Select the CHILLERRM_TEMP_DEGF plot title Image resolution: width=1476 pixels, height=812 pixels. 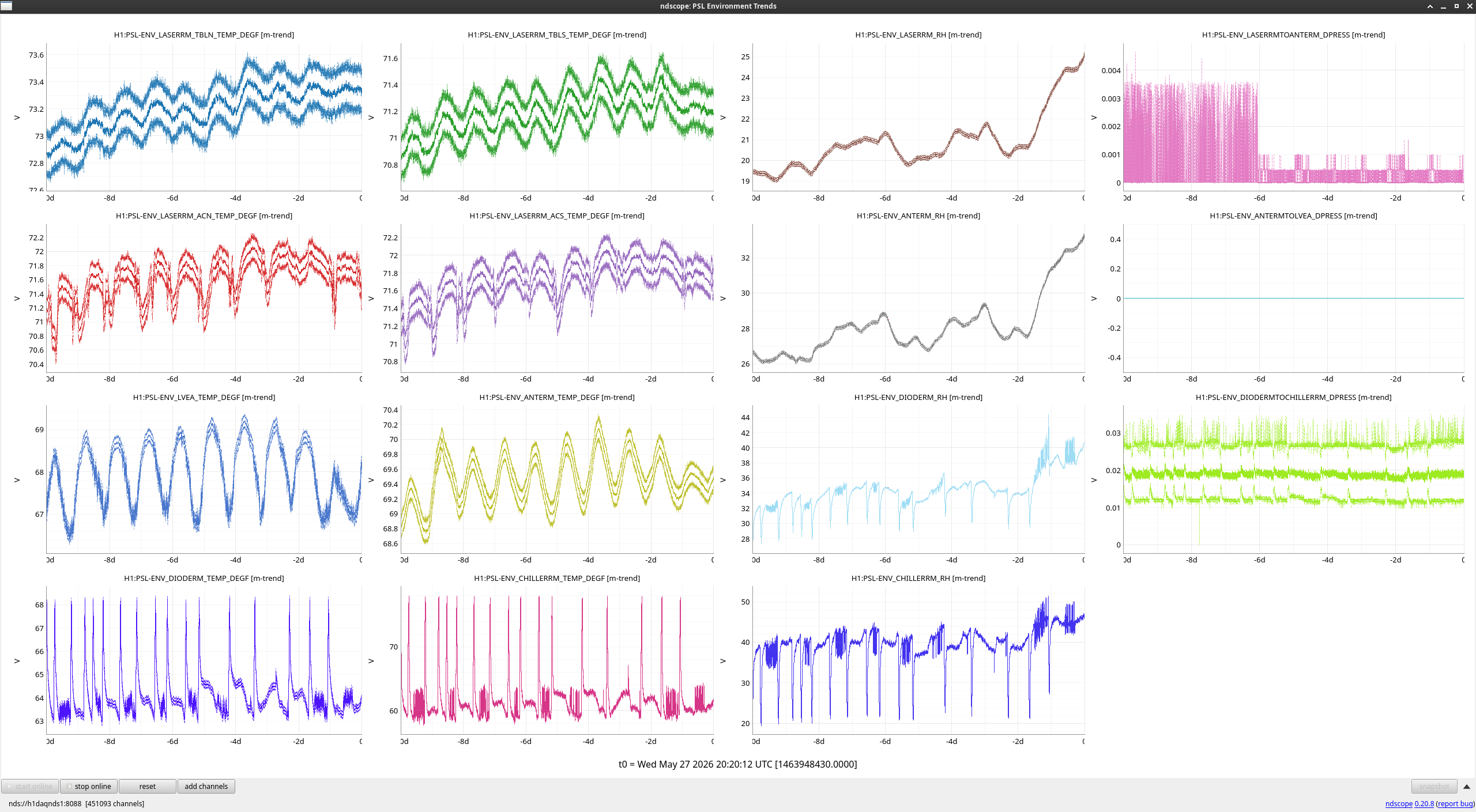point(557,578)
